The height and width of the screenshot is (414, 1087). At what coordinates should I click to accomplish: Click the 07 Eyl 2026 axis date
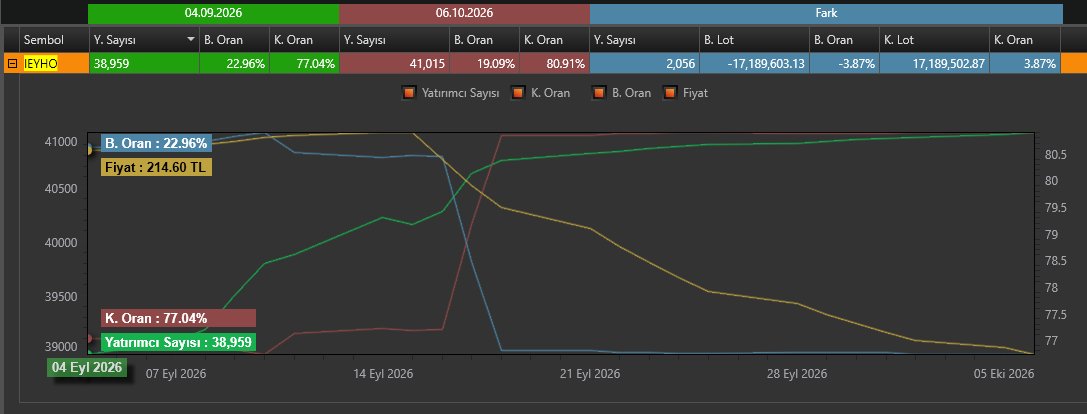(x=176, y=374)
